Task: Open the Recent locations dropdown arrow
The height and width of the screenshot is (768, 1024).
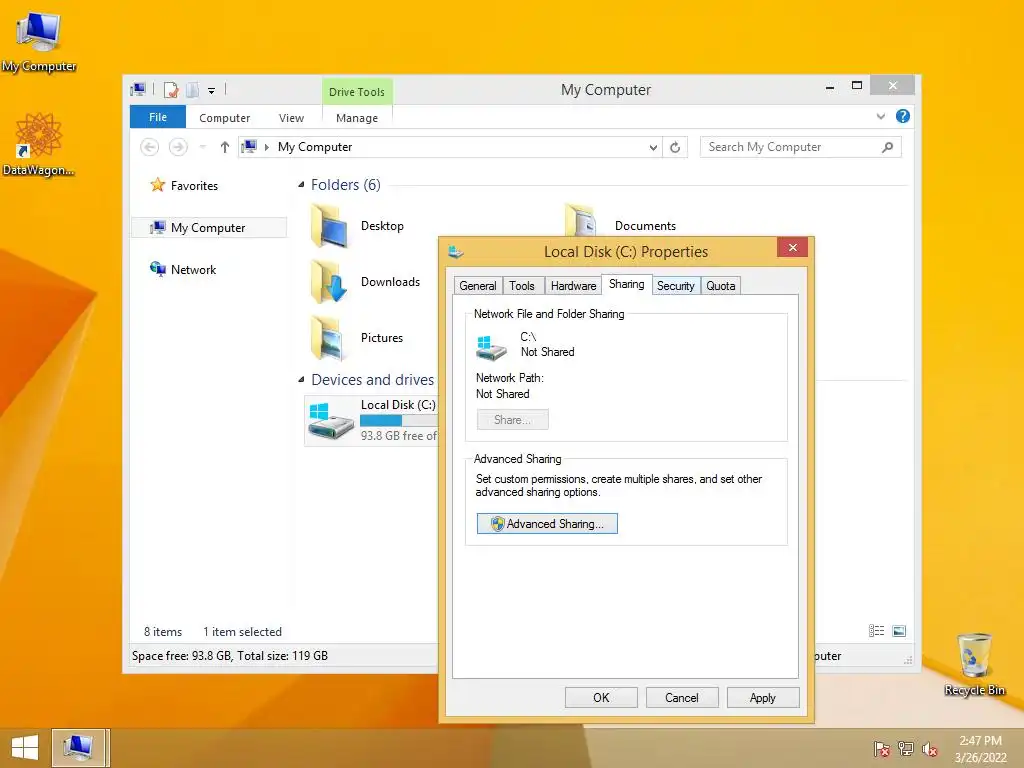Action: tap(202, 148)
